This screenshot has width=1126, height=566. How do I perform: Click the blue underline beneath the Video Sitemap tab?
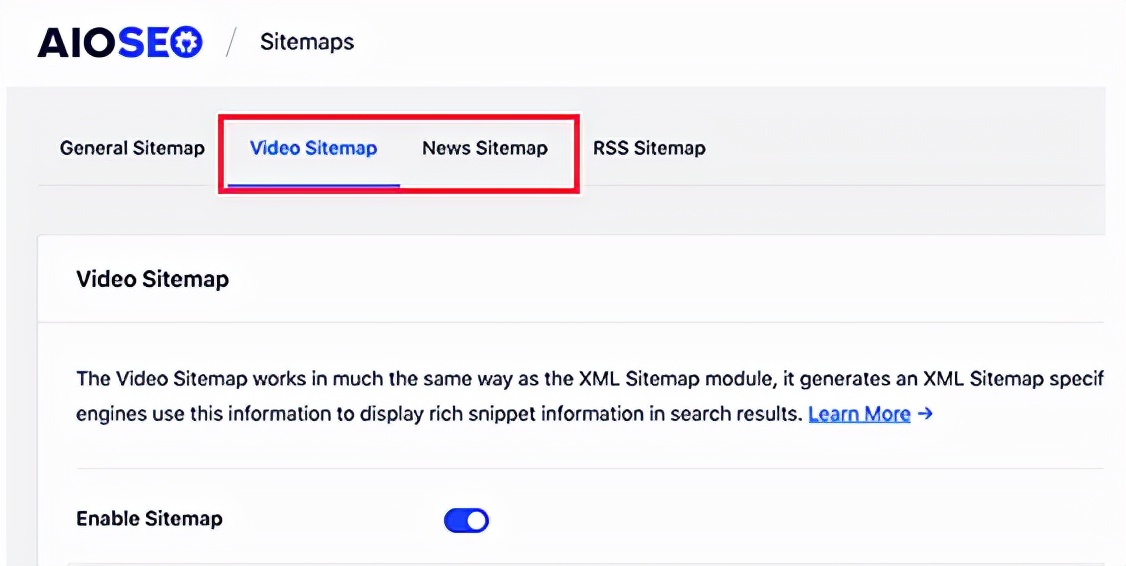(x=313, y=185)
